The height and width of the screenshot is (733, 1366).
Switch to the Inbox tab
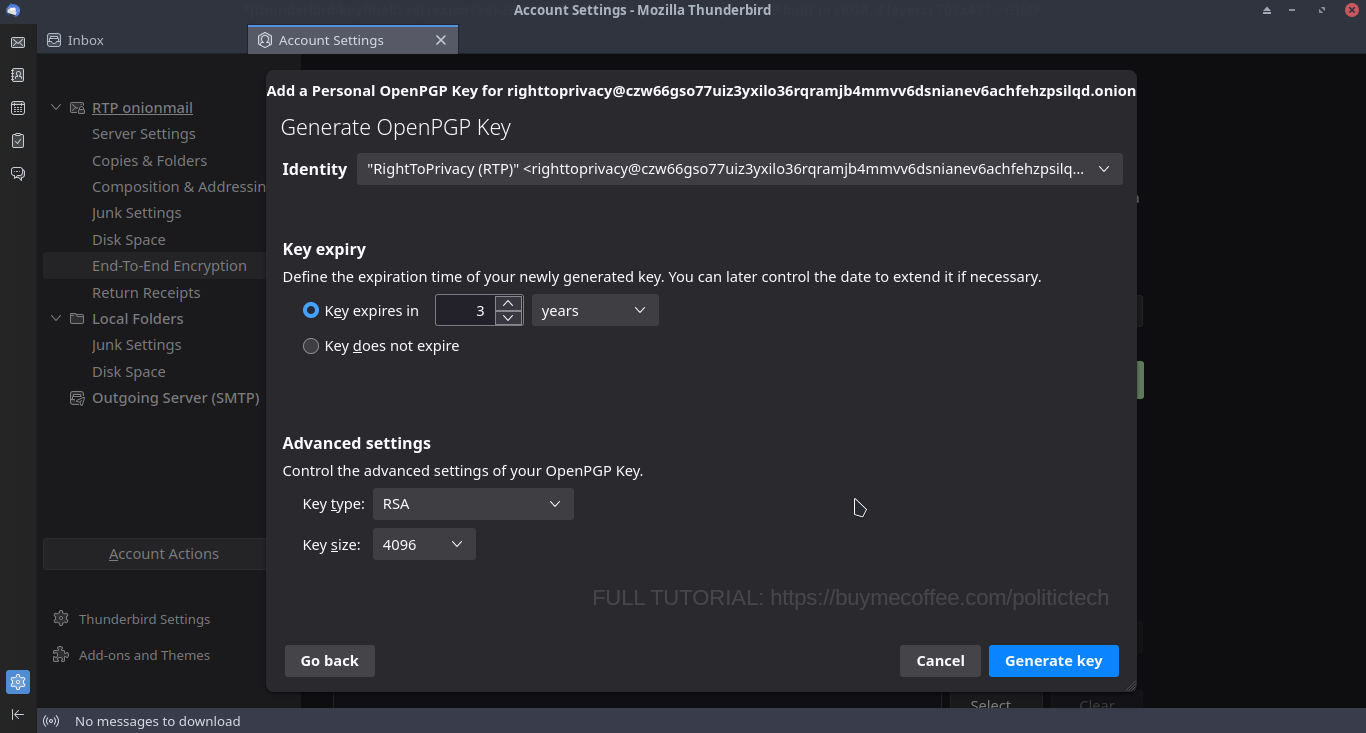coord(143,40)
